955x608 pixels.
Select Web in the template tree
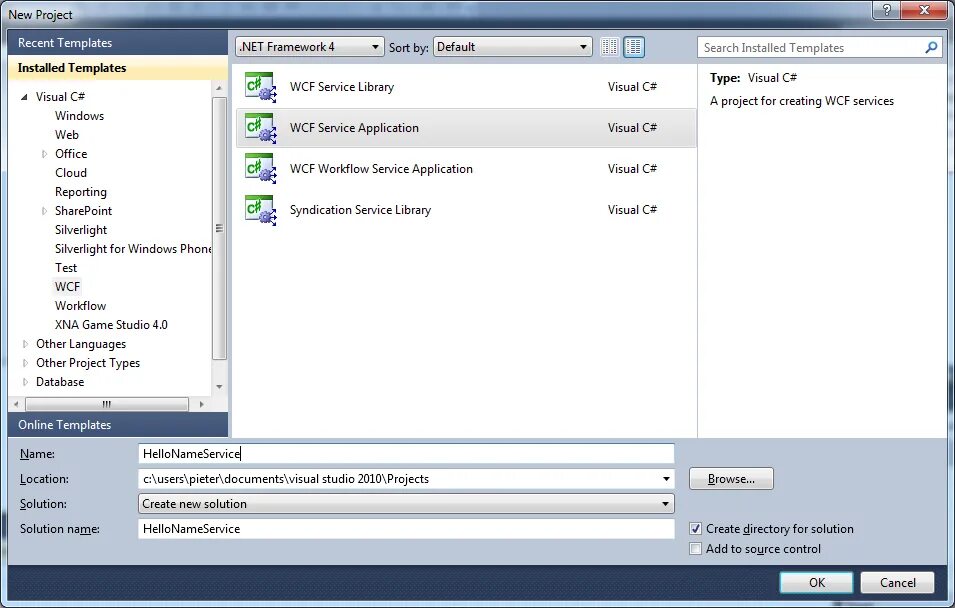(x=66, y=135)
